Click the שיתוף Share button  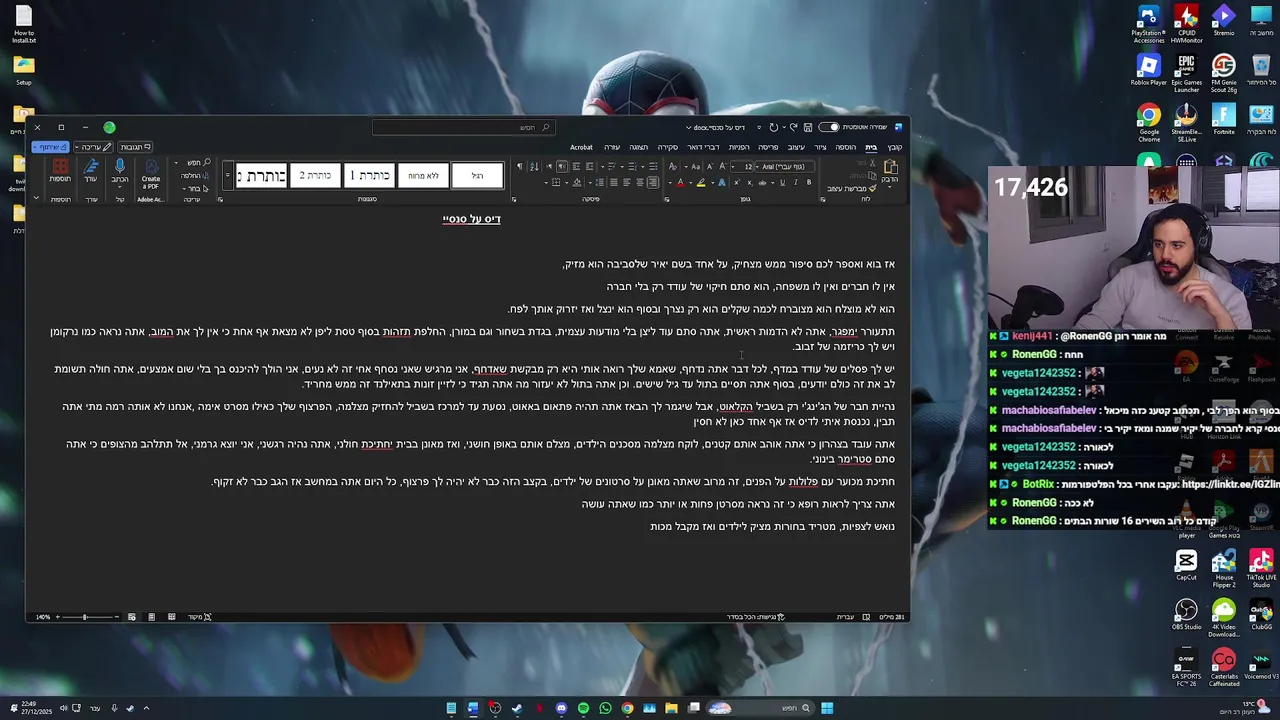click(50, 147)
